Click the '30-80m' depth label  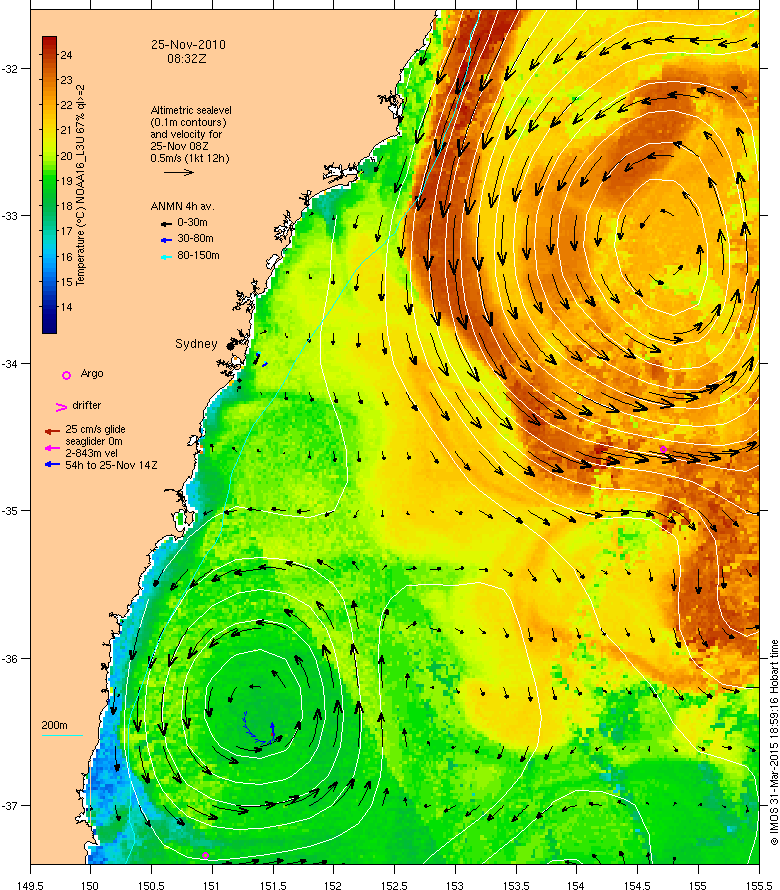point(195,238)
